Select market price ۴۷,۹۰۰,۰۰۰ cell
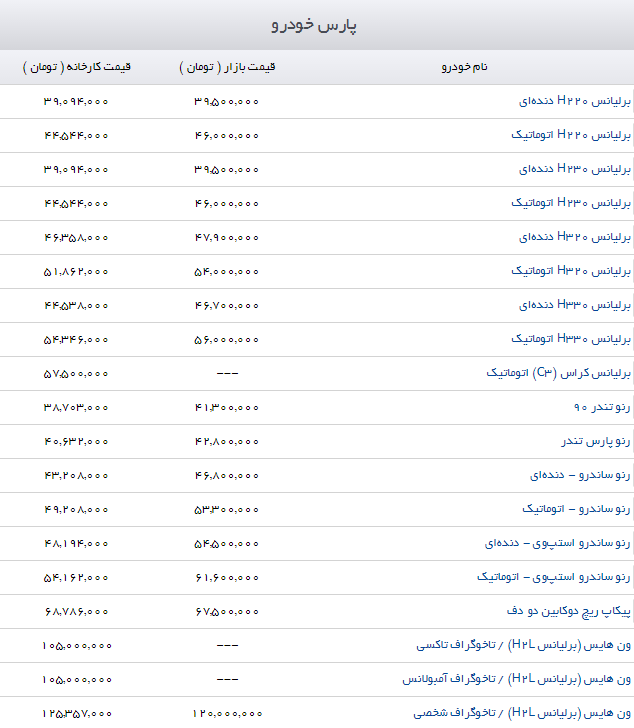 point(226,238)
